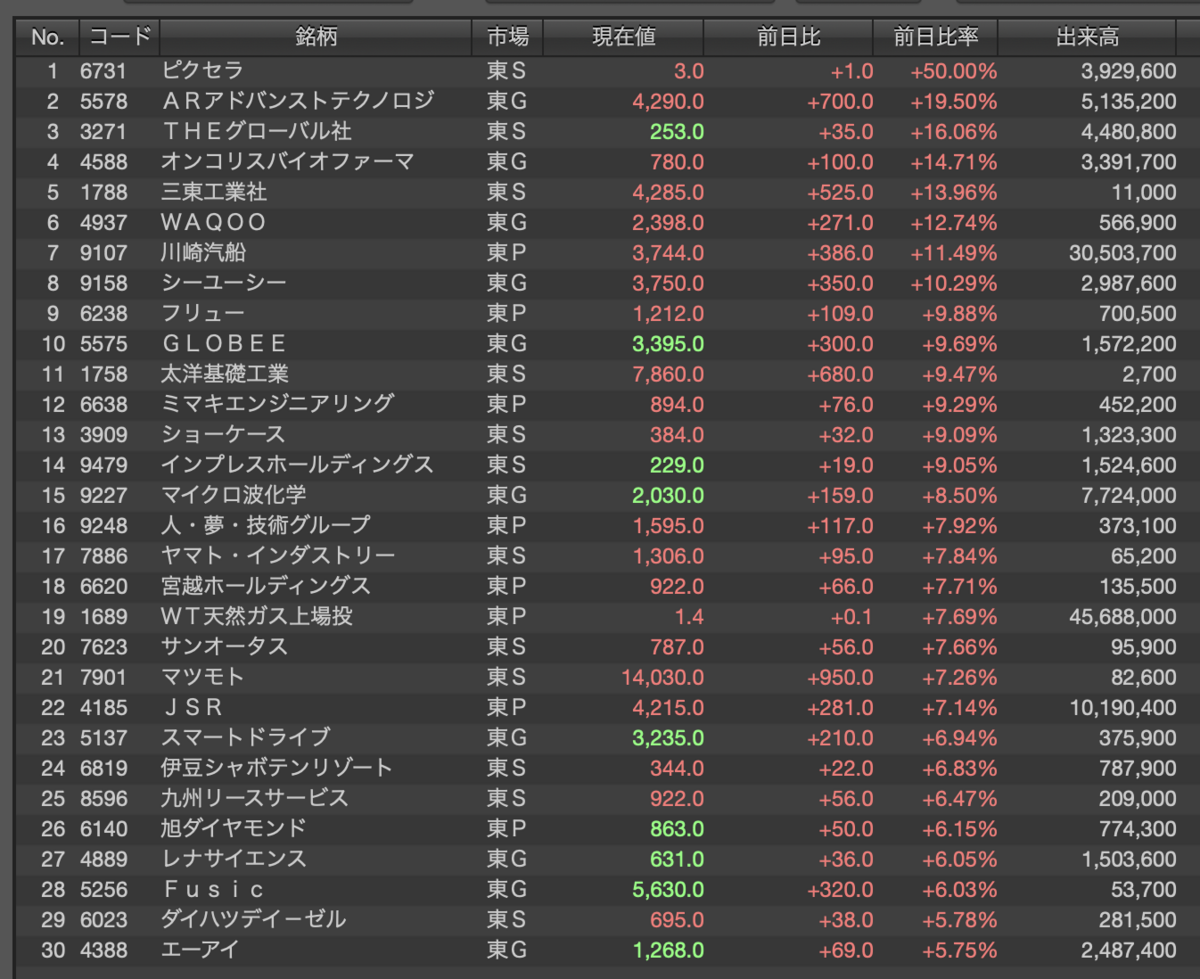Select WAQOO stock name
This screenshot has height=979, width=1200.
(x=214, y=222)
